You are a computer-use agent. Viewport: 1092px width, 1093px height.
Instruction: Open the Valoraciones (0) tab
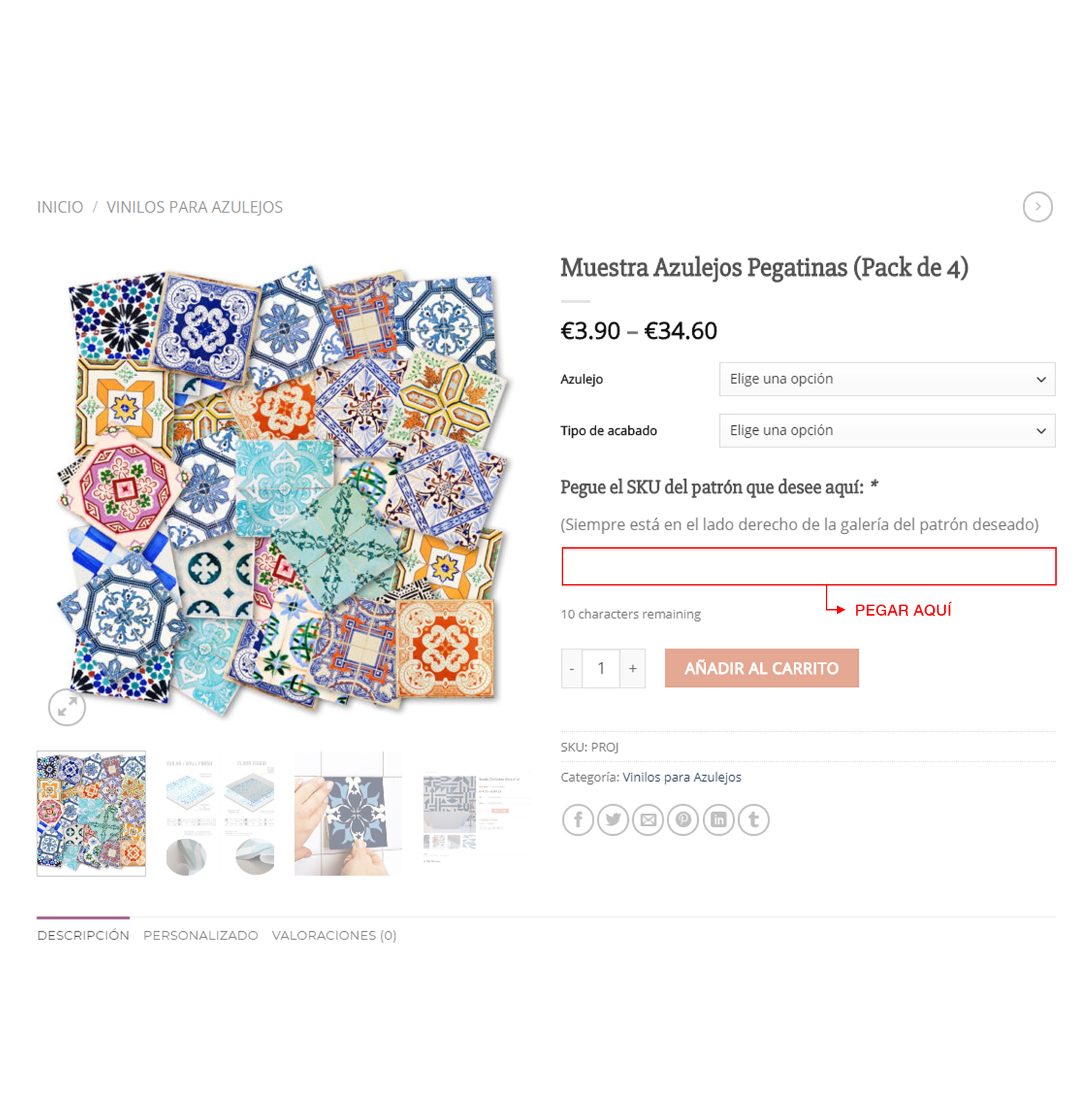334,935
